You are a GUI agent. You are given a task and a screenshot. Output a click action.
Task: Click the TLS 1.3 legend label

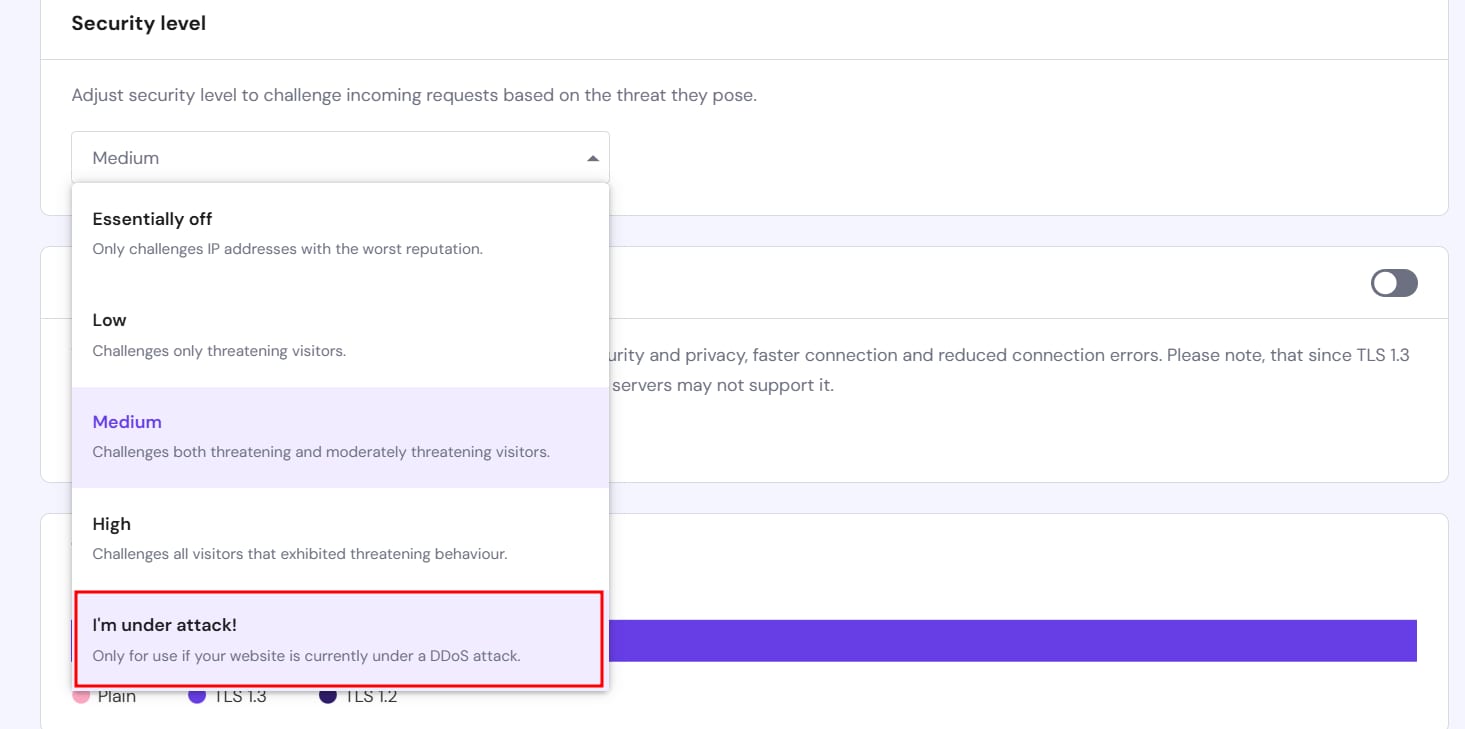241,697
